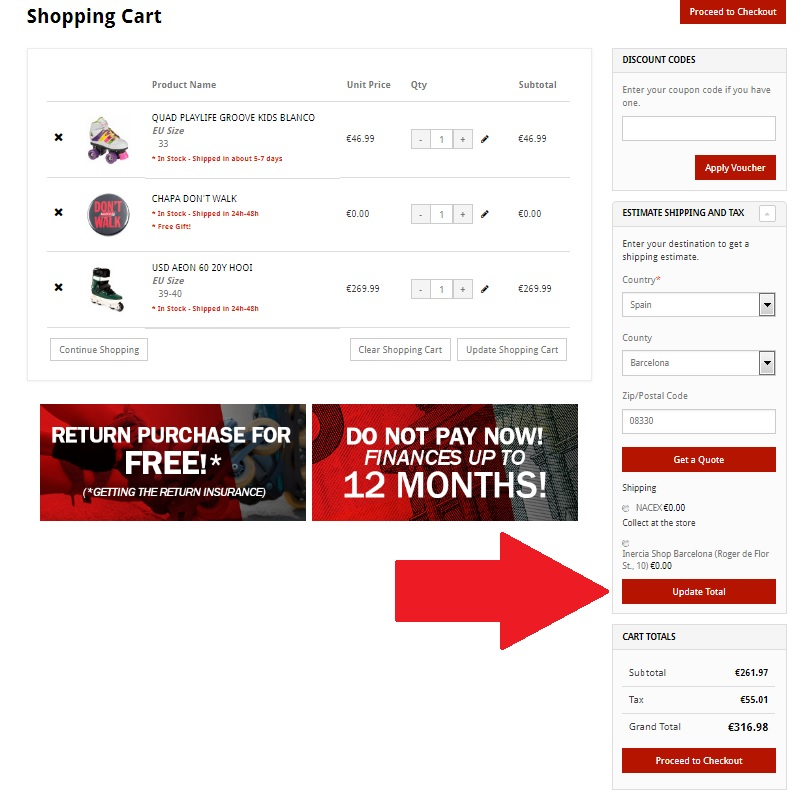Edit the Chapa Don't Walk item with pencil
The image size is (805, 795).
(x=485, y=214)
